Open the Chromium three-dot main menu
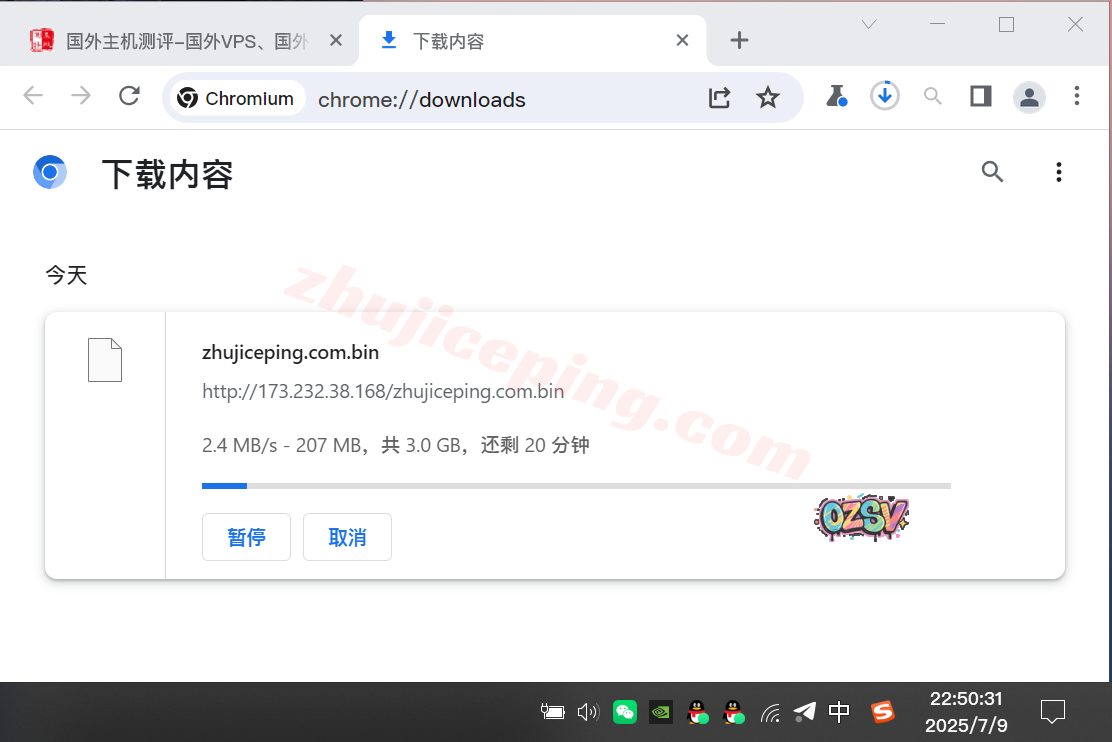1112x742 pixels. [1077, 96]
